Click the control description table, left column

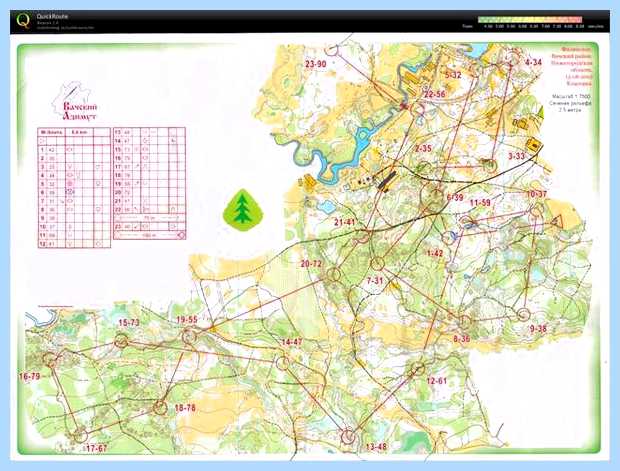74,187
